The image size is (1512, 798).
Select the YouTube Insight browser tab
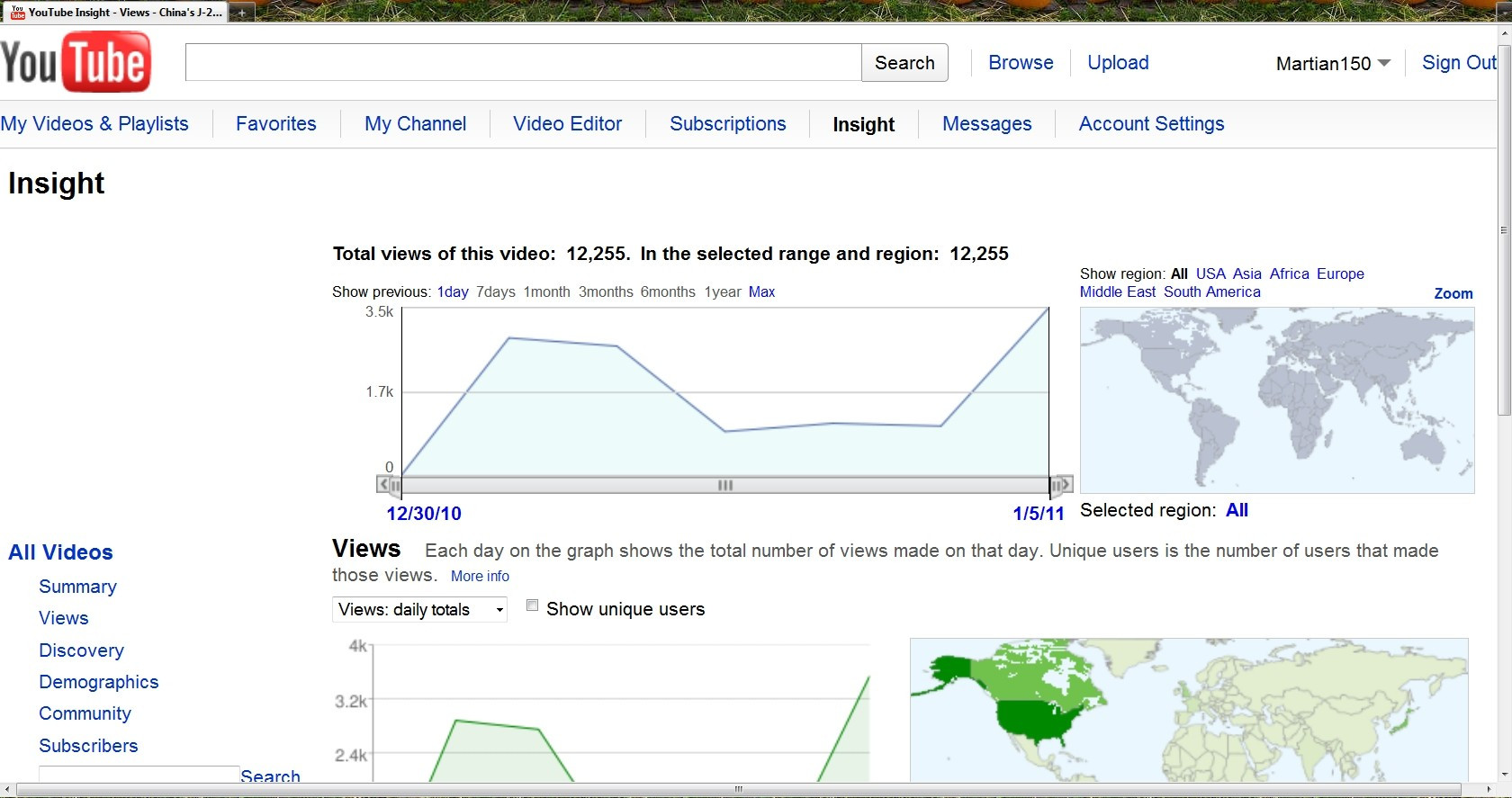point(117,13)
